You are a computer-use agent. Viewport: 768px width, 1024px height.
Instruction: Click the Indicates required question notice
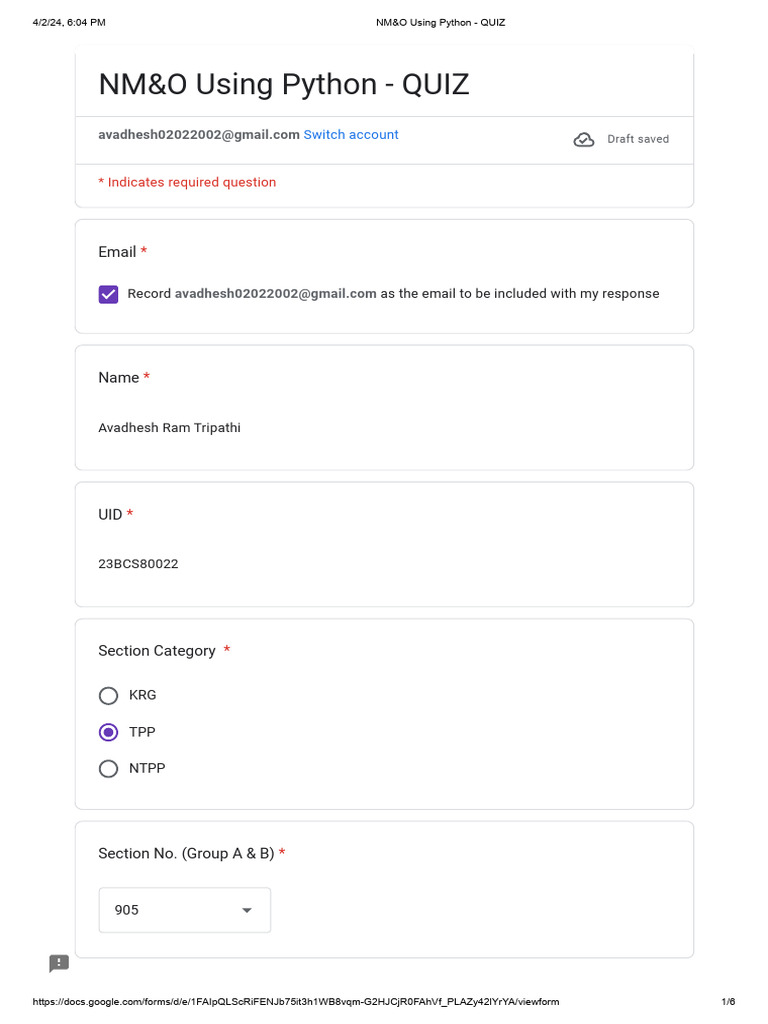pos(187,182)
